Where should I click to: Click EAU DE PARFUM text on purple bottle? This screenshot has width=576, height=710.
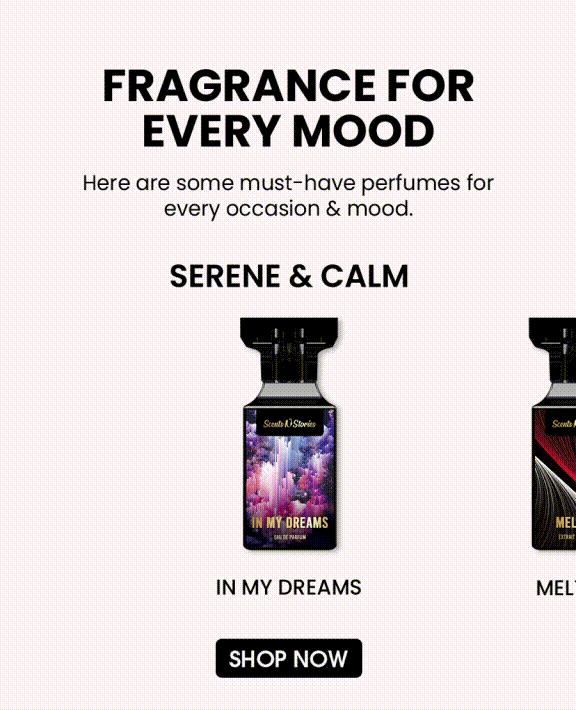coord(290,537)
